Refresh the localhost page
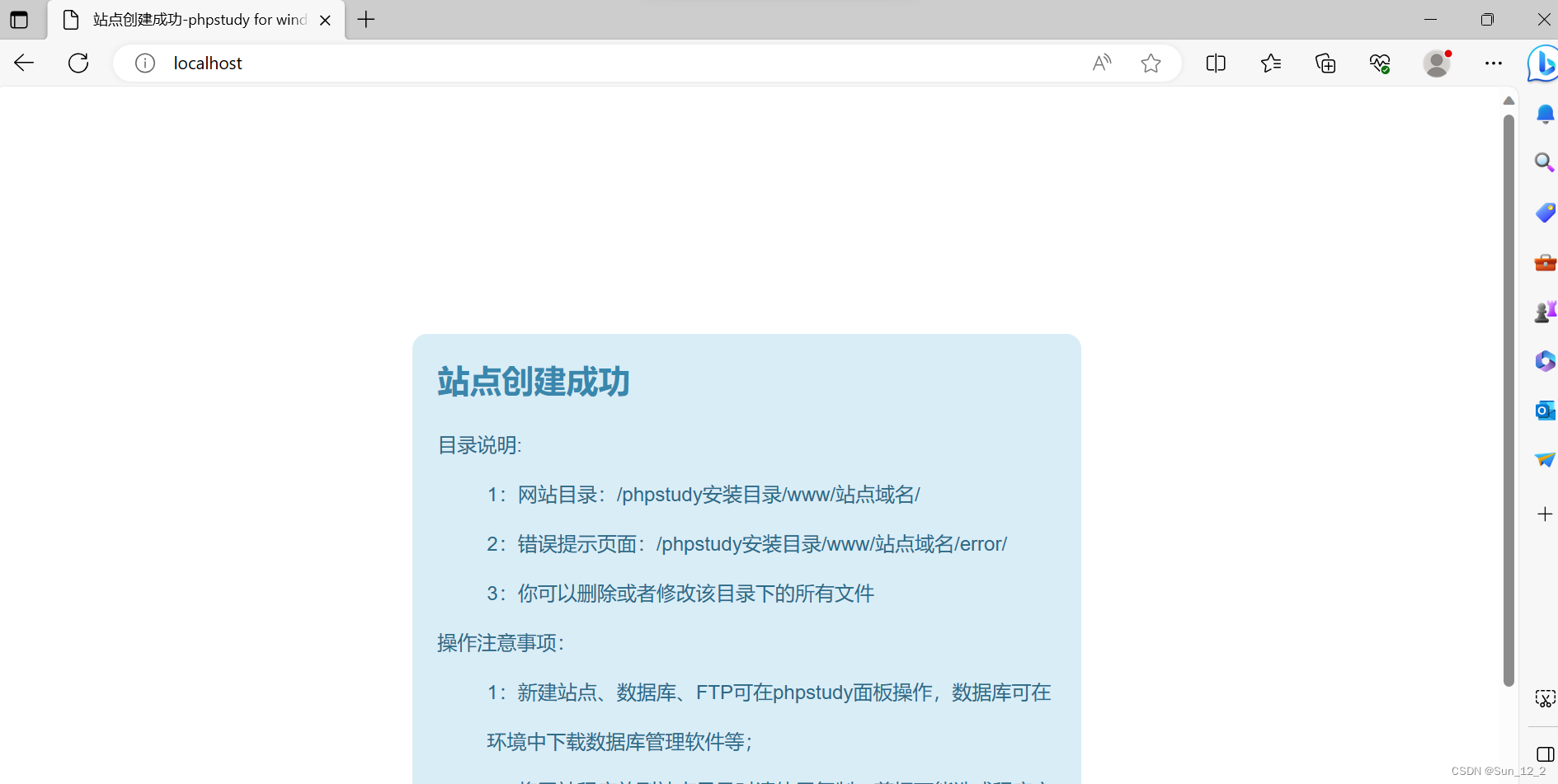This screenshot has width=1558, height=784. click(x=78, y=63)
